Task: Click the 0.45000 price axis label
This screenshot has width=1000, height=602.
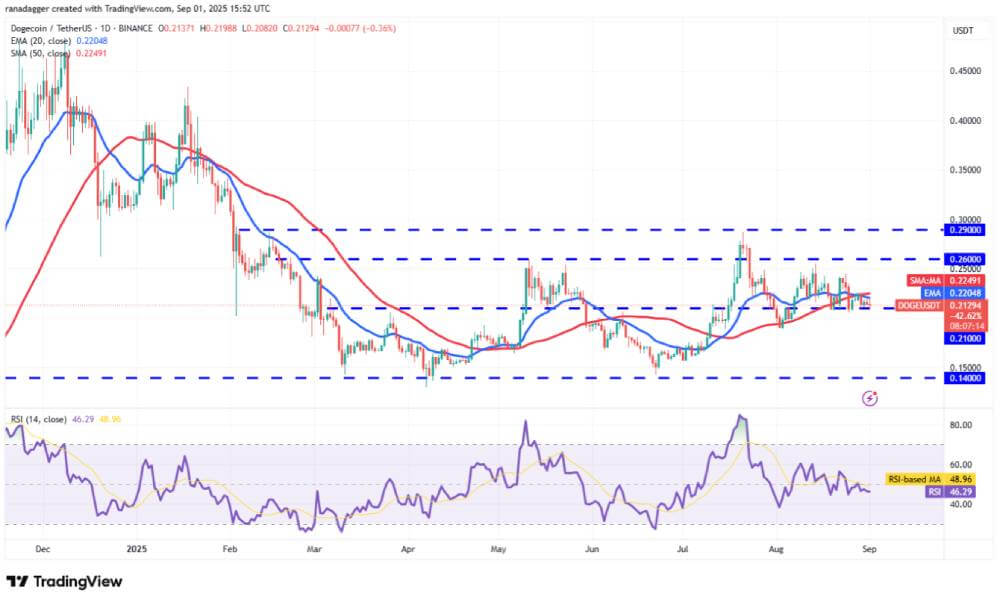Action: 966,71
